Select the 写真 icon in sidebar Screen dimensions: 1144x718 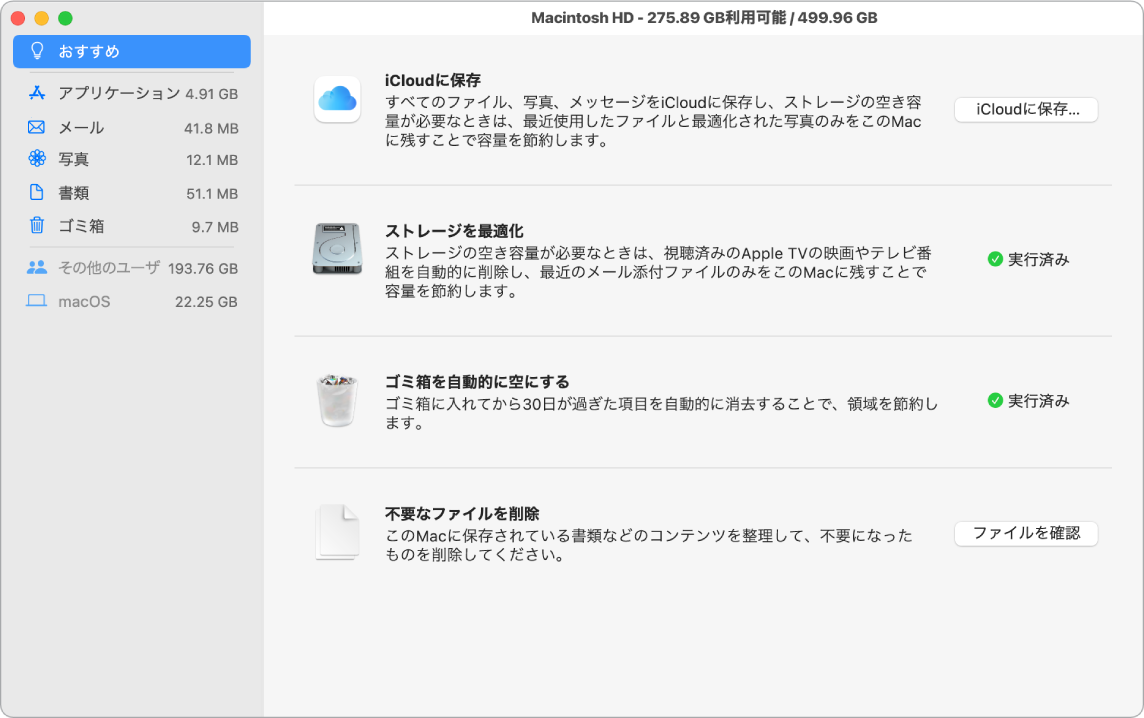click(38, 160)
